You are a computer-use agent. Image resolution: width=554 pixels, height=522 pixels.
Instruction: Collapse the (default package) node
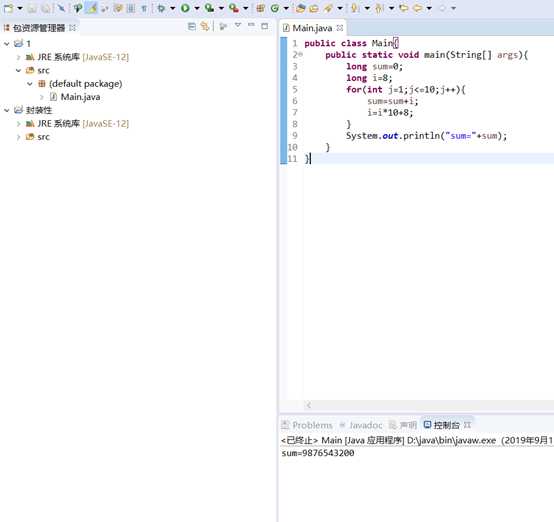pyautogui.click(x=30, y=84)
